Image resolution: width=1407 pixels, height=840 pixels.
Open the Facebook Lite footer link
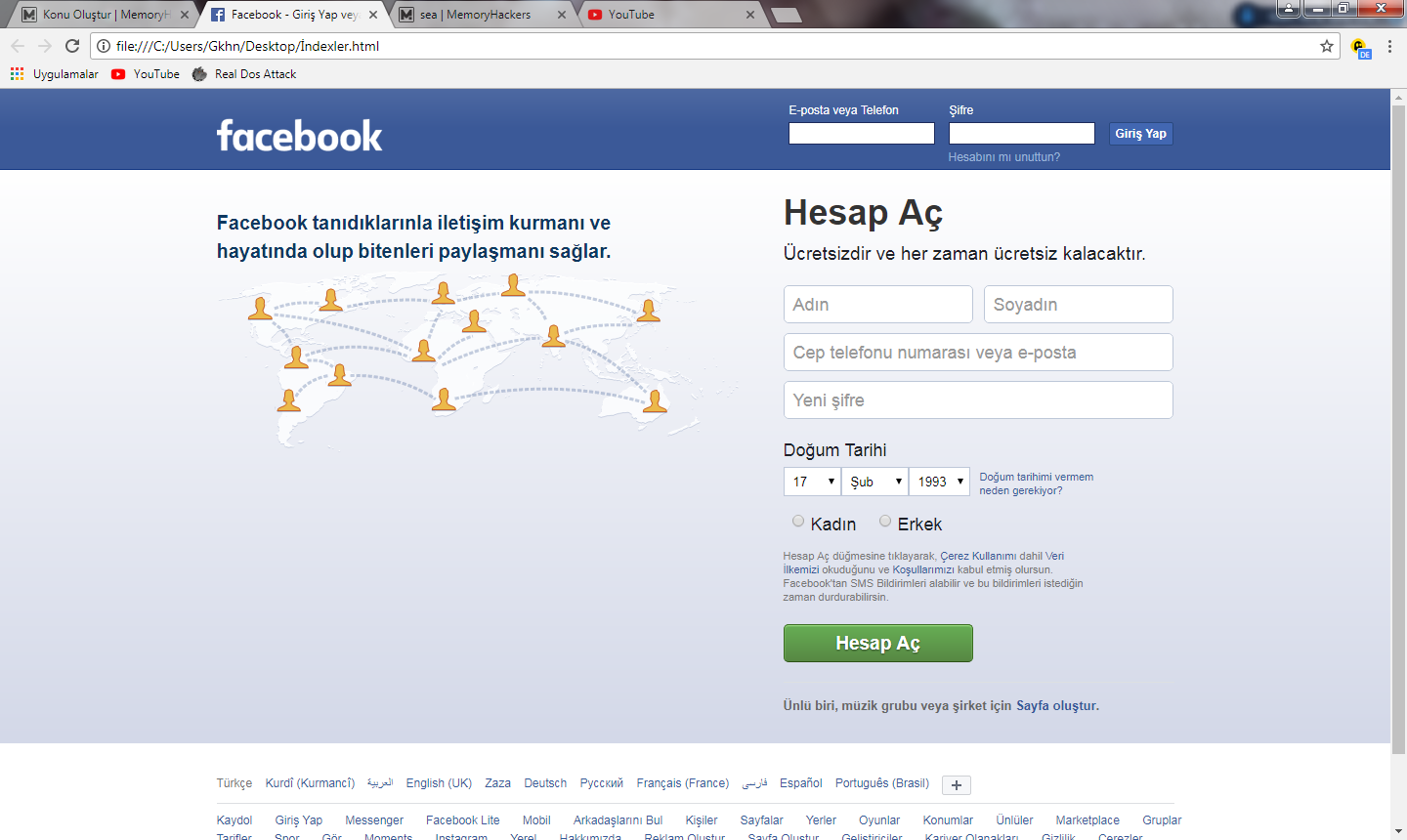tap(462, 820)
